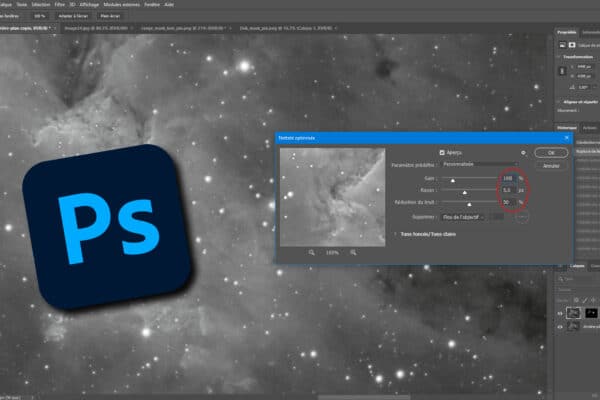Image resolution: width=600 pixels, height=400 pixels.
Task: Click the Adapter à l'écran button
Action: pos(73,16)
